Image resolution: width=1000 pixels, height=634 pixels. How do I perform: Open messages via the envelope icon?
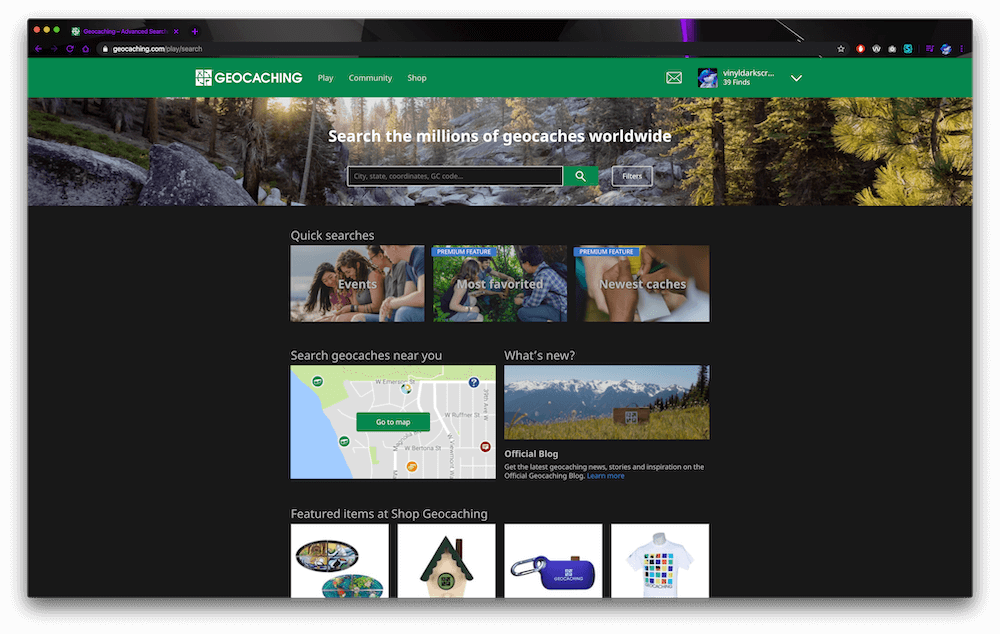[x=673, y=77]
